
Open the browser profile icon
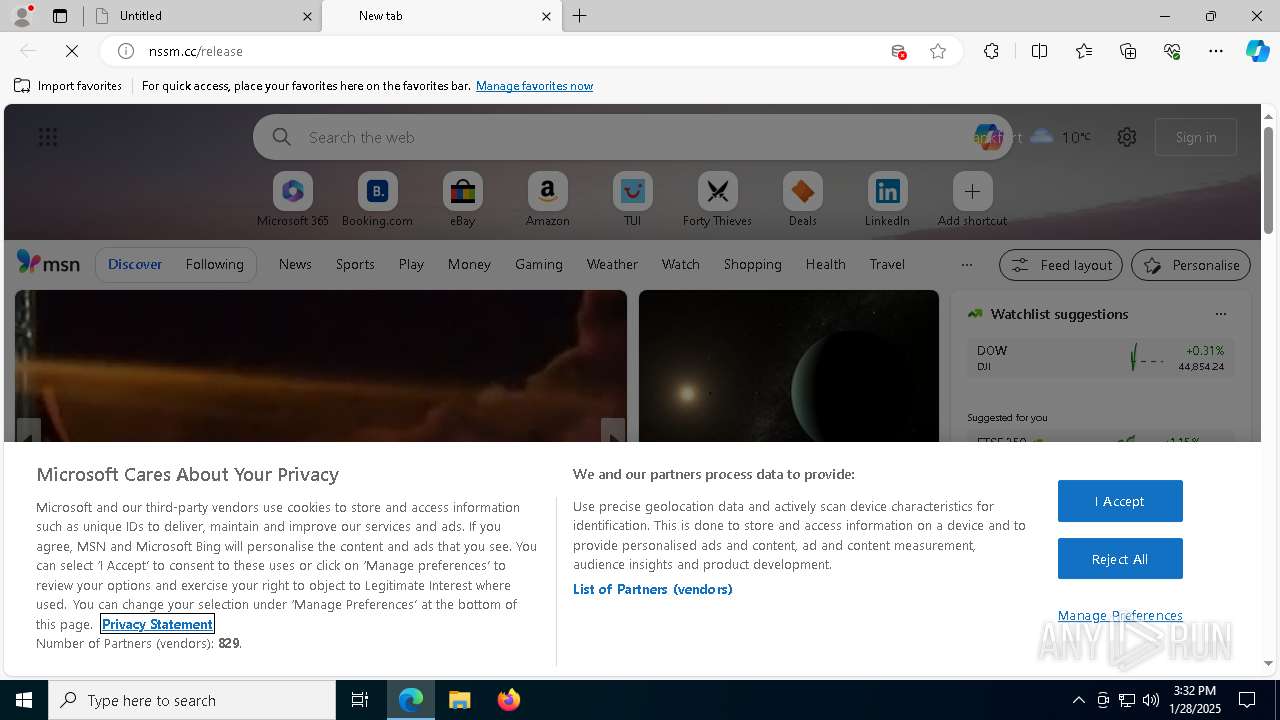(22, 16)
